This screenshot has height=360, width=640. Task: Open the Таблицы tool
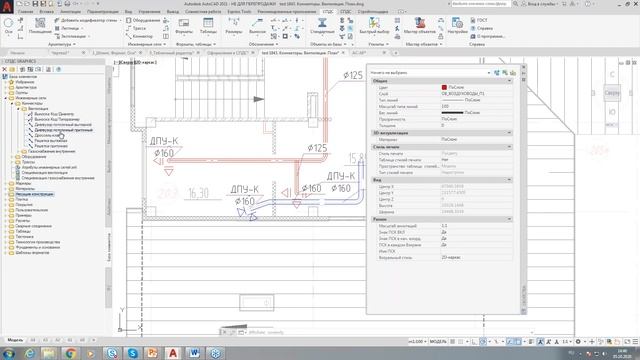[208, 26]
